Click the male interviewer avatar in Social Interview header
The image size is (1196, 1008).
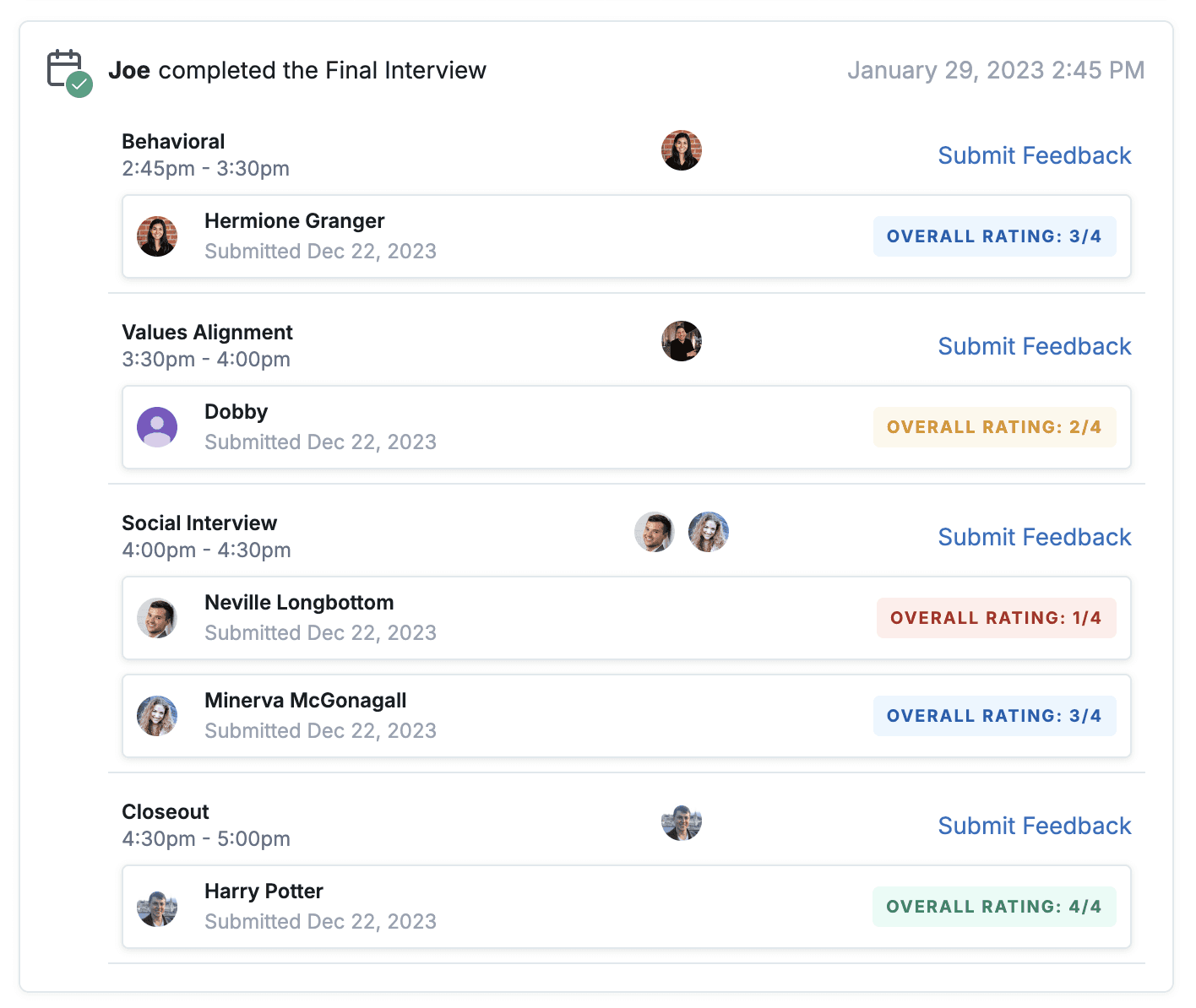[x=655, y=533]
